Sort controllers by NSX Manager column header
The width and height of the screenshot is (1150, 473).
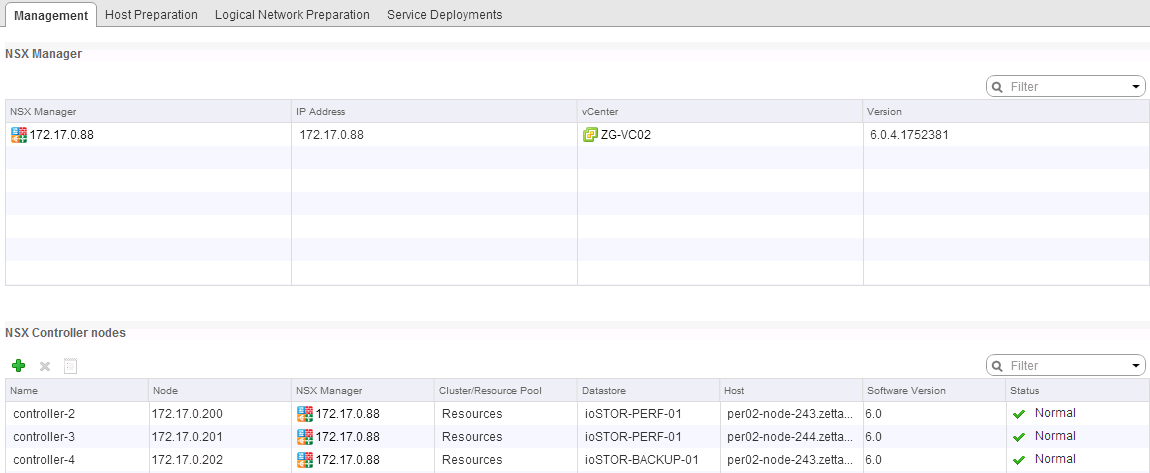pos(363,390)
